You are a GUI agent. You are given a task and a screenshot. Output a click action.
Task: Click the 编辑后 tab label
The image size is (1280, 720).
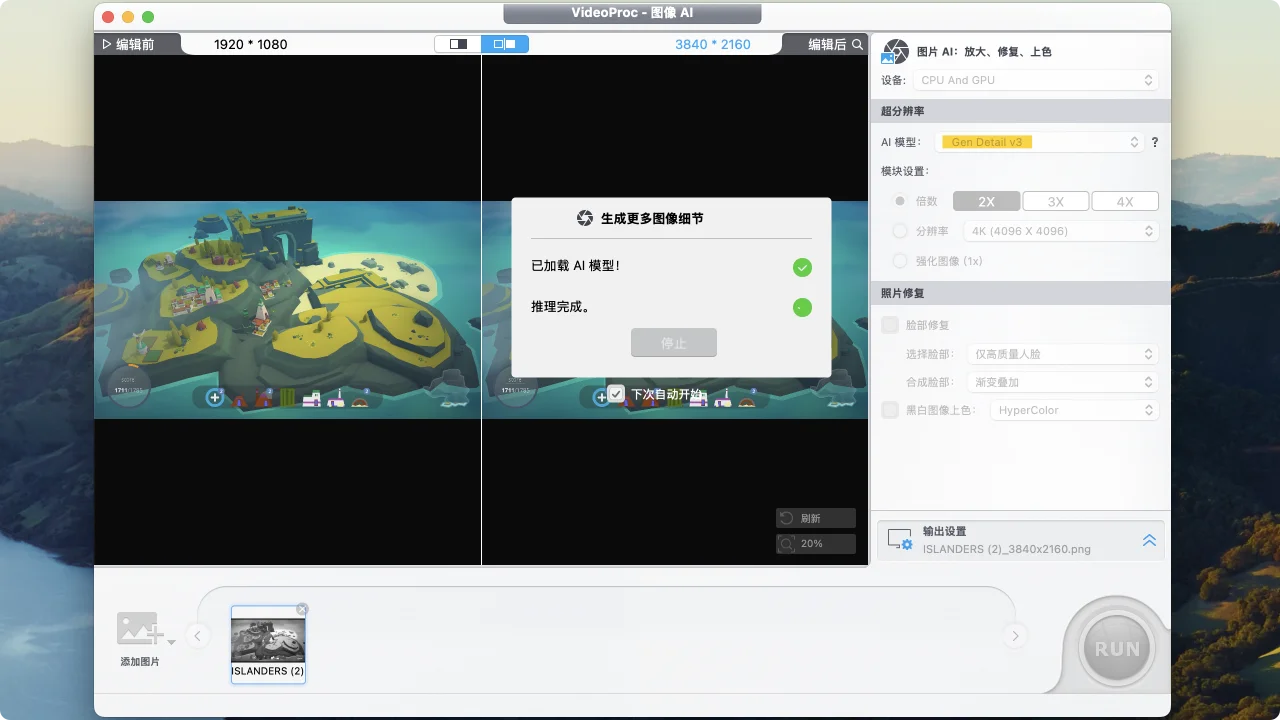(x=827, y=44)
